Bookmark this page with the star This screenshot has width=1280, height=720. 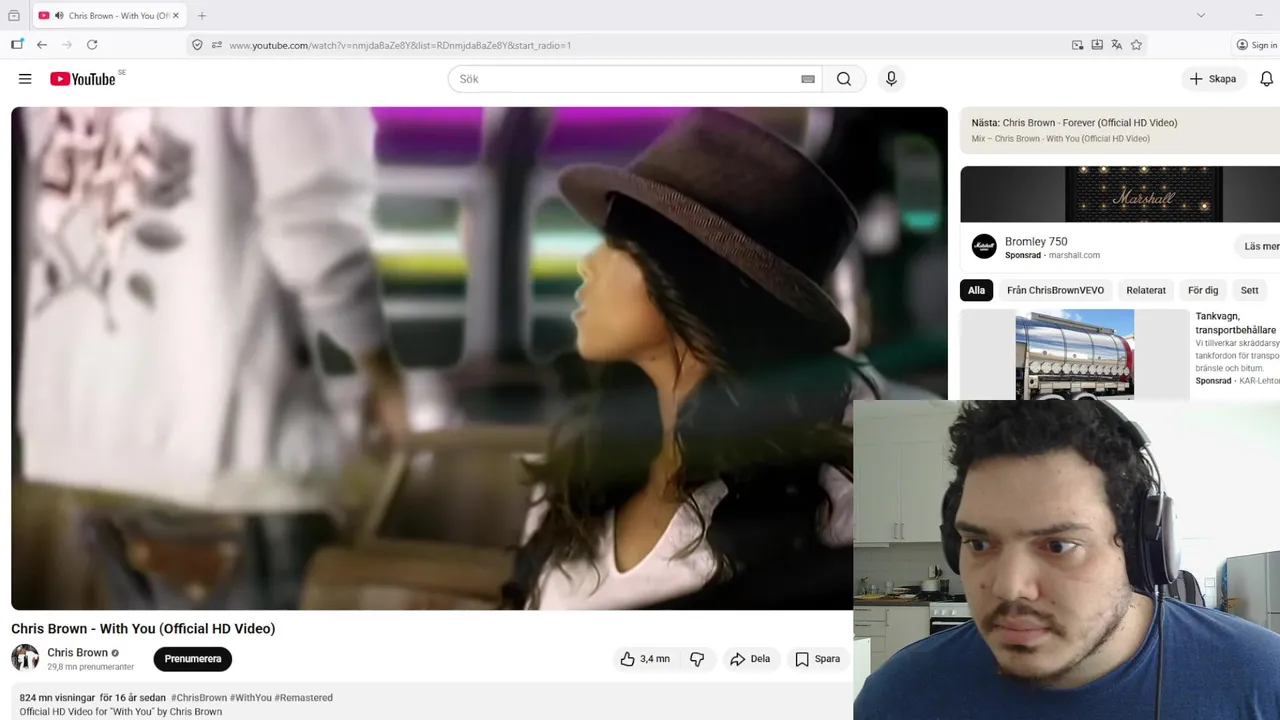pos(1136,45)
